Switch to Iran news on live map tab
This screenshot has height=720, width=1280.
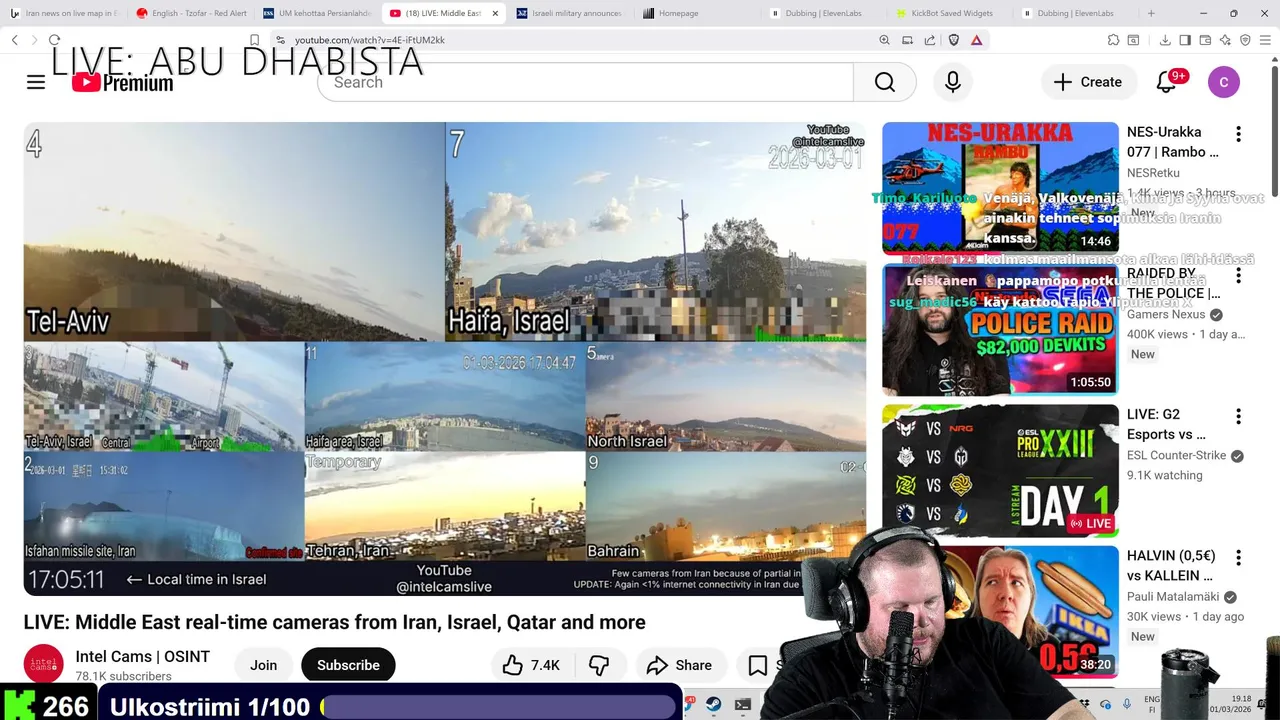(x=65, y=13)
